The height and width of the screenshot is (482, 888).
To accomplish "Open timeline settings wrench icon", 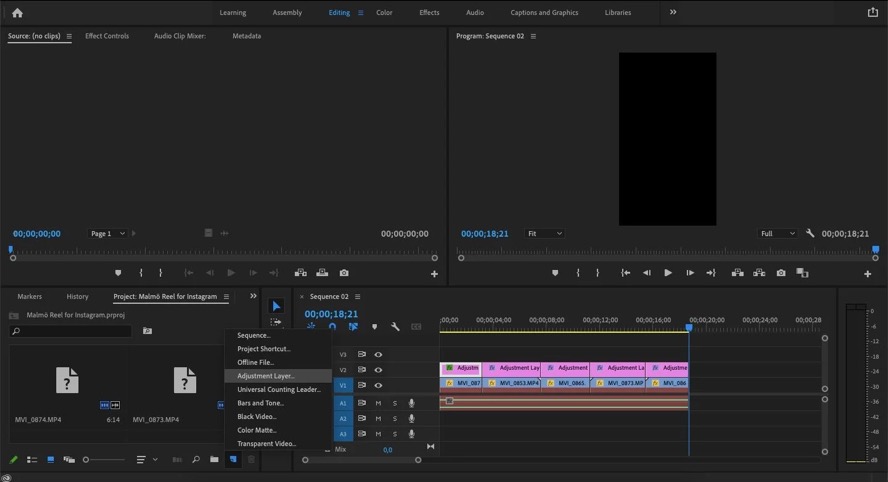I will (x=395, y=326).
